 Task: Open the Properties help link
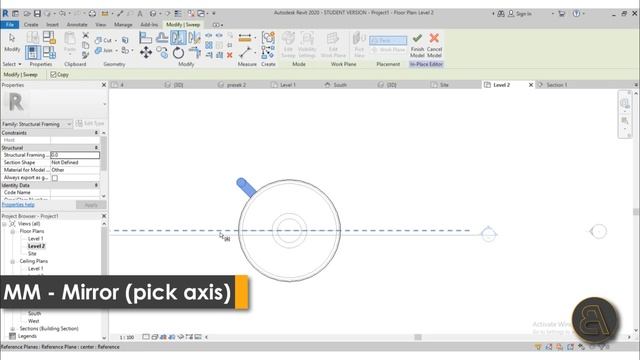tap(18, 204)
